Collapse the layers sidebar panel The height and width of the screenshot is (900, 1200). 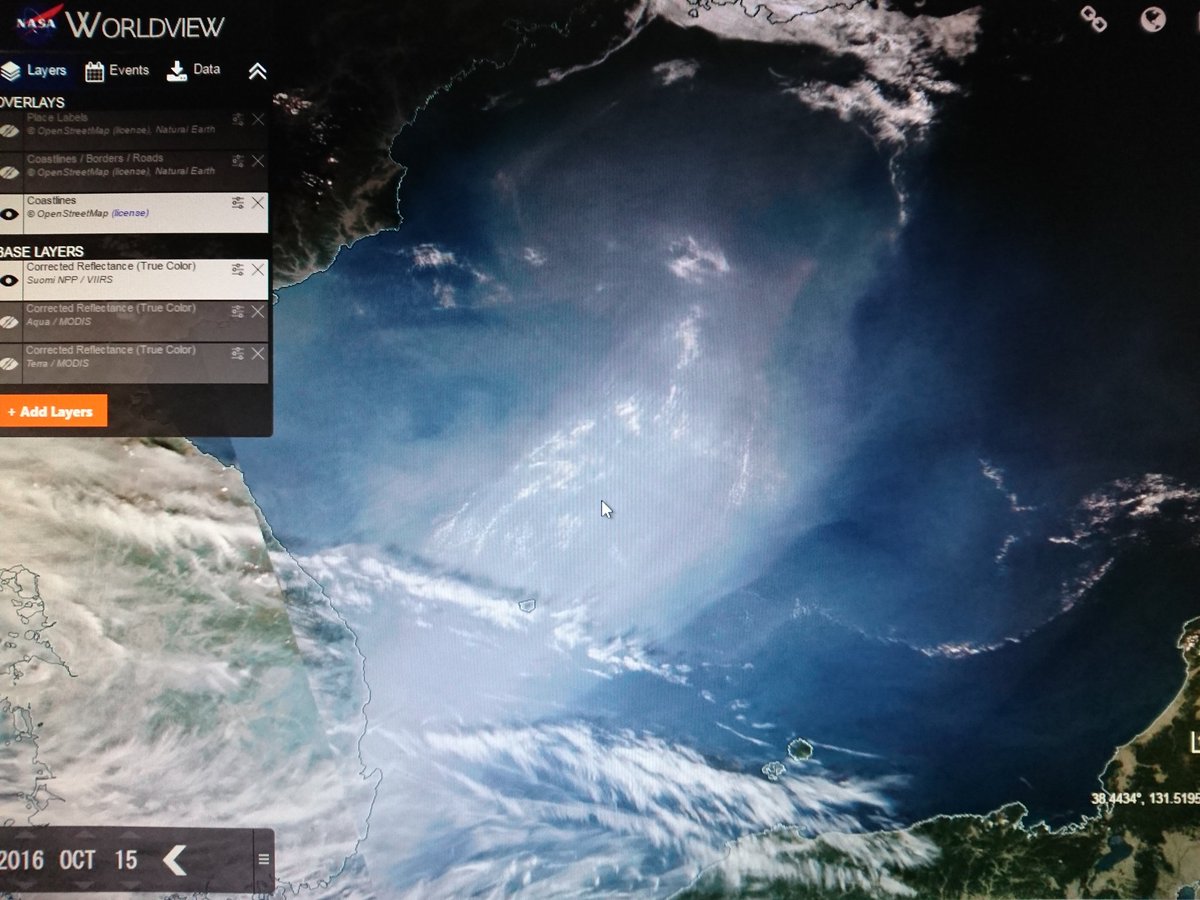(x=257, y=71)
